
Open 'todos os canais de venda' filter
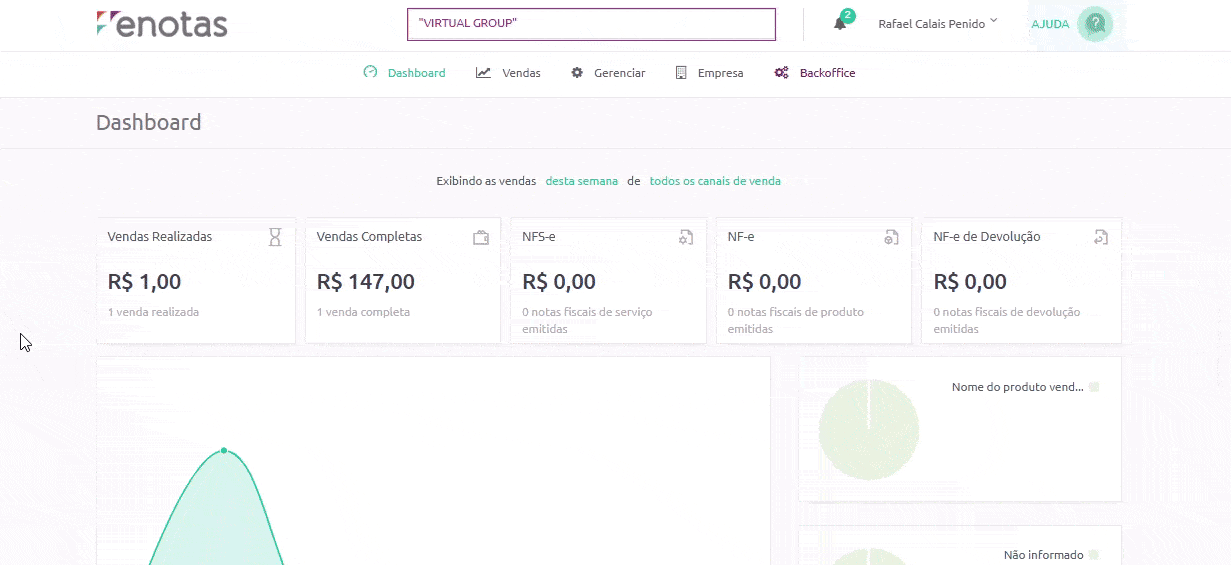coord(715,181)
